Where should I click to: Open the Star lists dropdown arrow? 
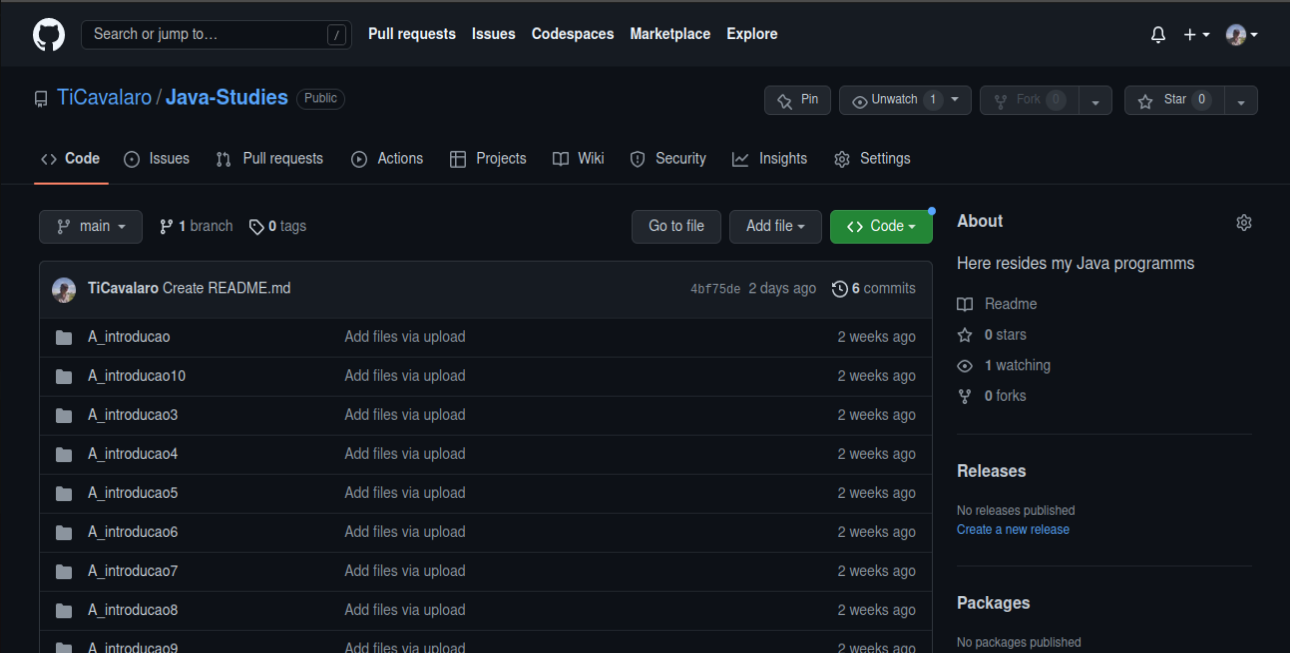1241,100
